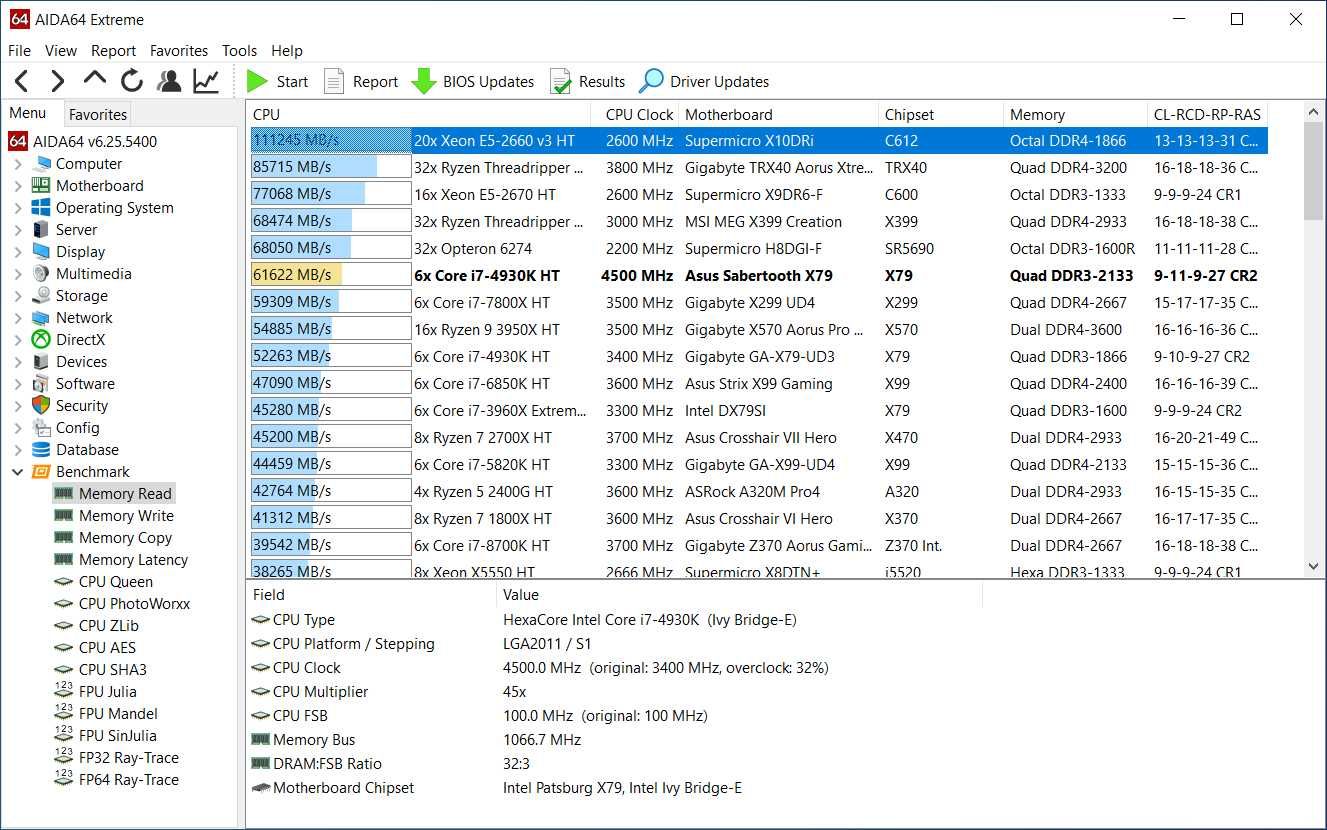
Task: Select FPU Julia benchmark
Action: click(x=96, y=691)
